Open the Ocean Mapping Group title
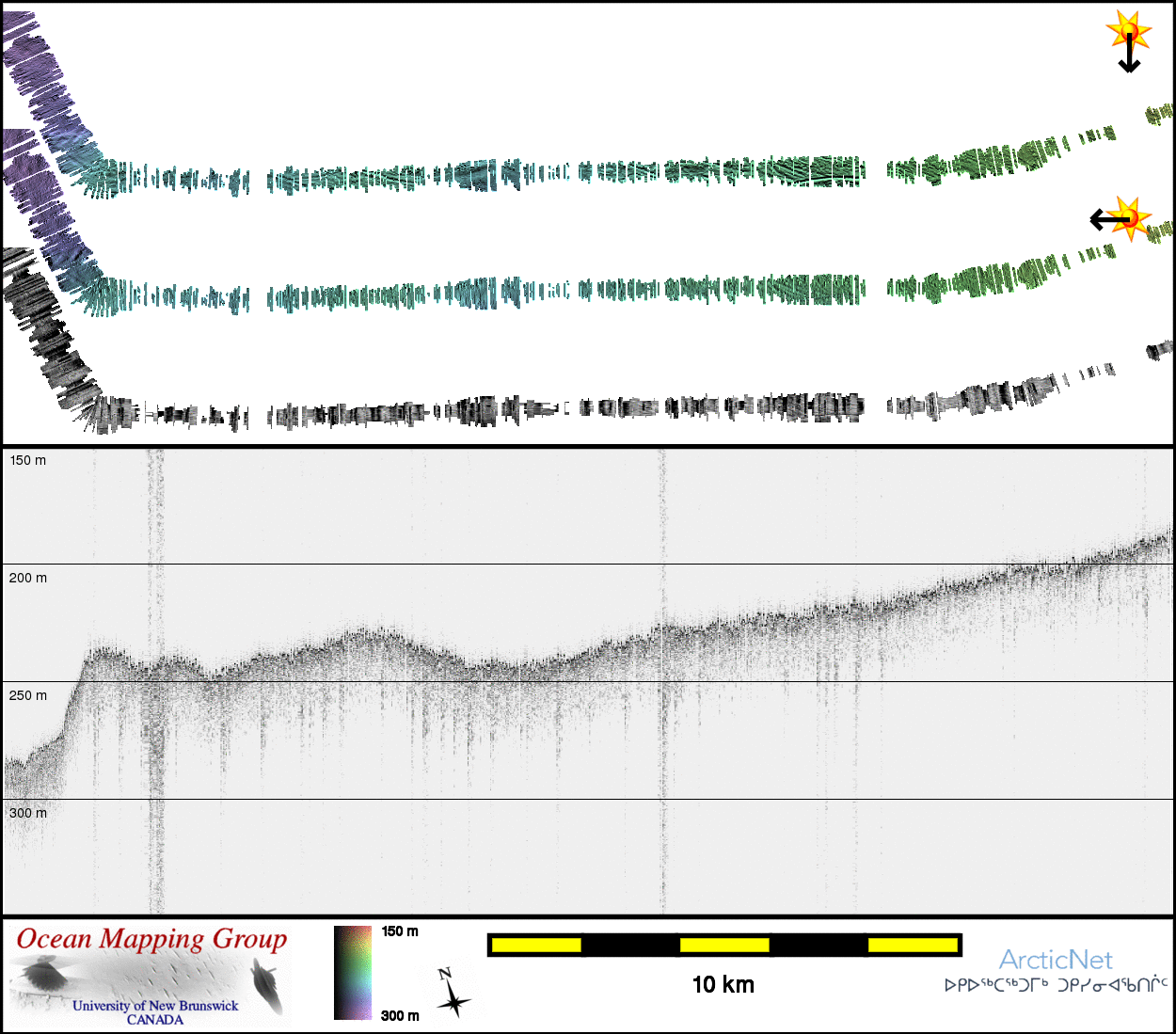This screenshot has width=1176, height=1034. click(151, 939)
